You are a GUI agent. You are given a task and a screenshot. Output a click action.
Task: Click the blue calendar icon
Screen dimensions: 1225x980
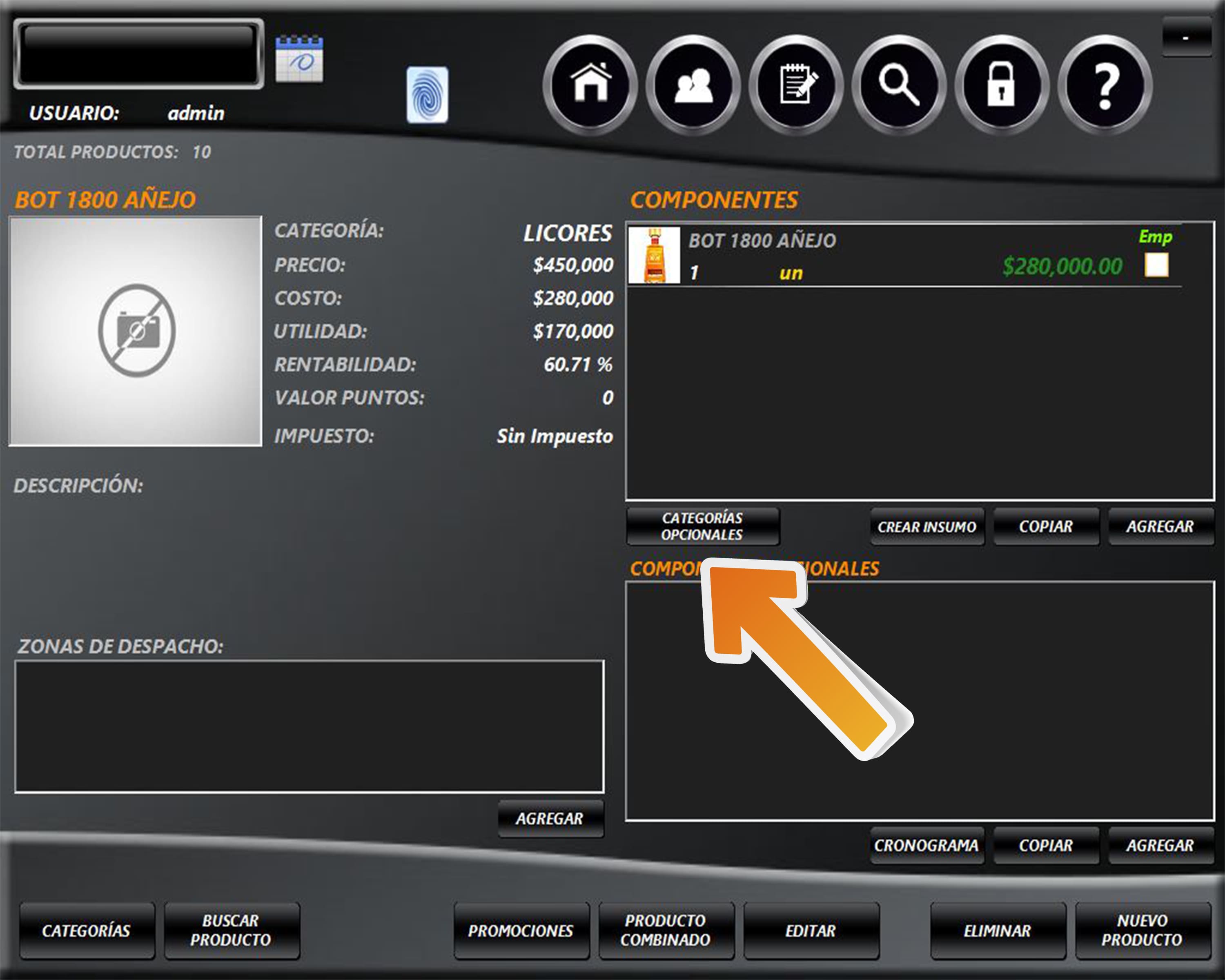point(299,59)
